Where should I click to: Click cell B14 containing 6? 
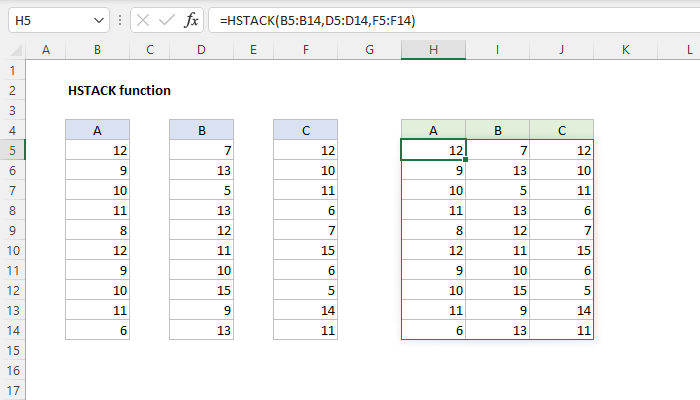click(97, 330)
